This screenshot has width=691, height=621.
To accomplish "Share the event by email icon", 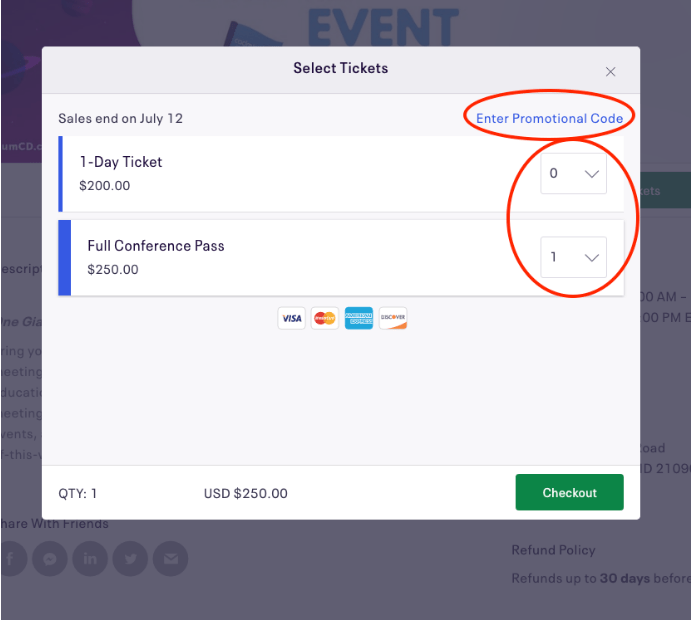I will [171, 559].
